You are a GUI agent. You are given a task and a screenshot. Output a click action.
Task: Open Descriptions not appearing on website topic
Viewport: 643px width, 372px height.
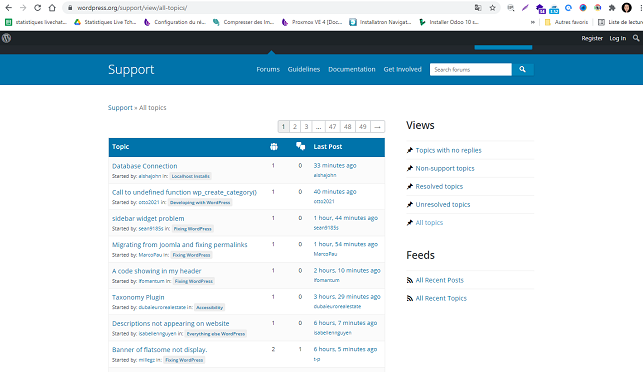pos(171,324)
